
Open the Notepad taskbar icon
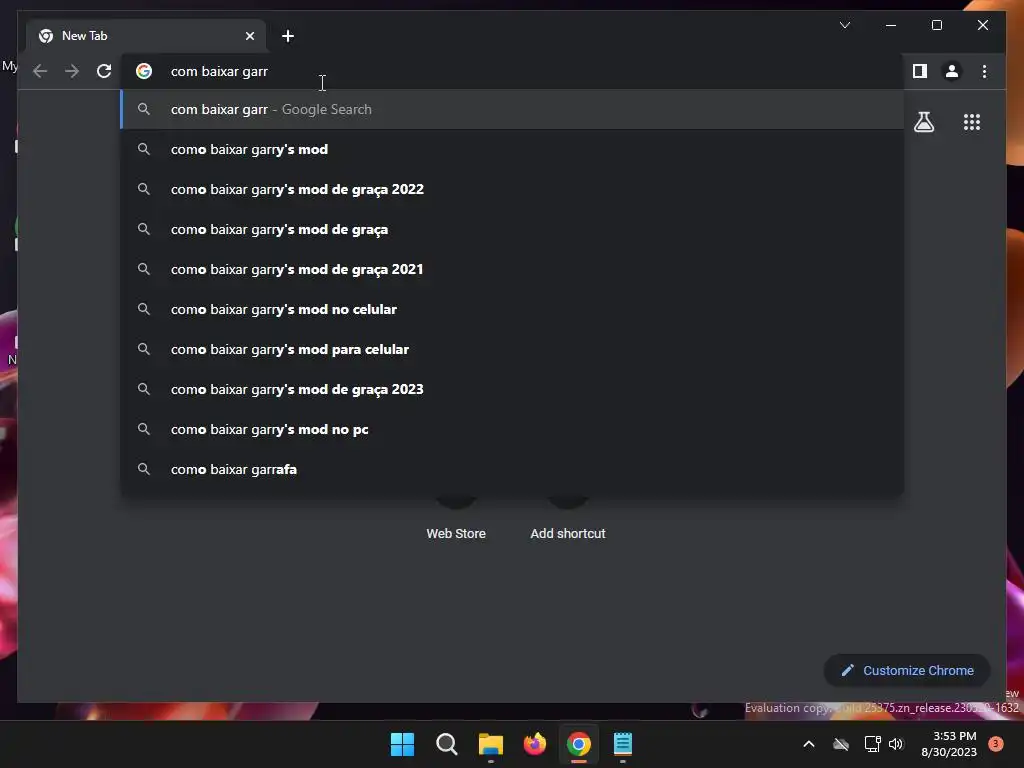click(623, 744)
